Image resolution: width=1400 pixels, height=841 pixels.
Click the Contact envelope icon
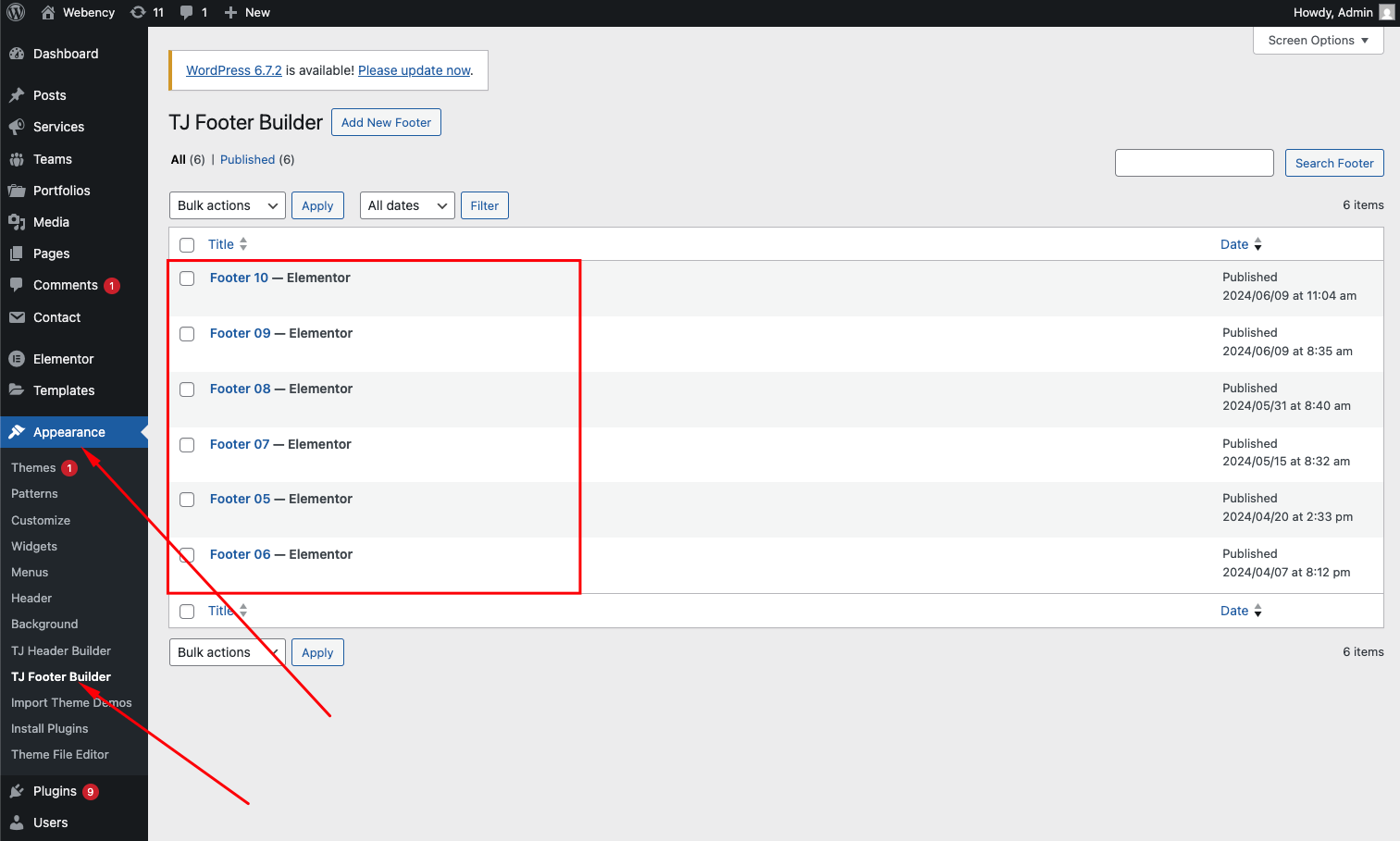coord(17,317)
